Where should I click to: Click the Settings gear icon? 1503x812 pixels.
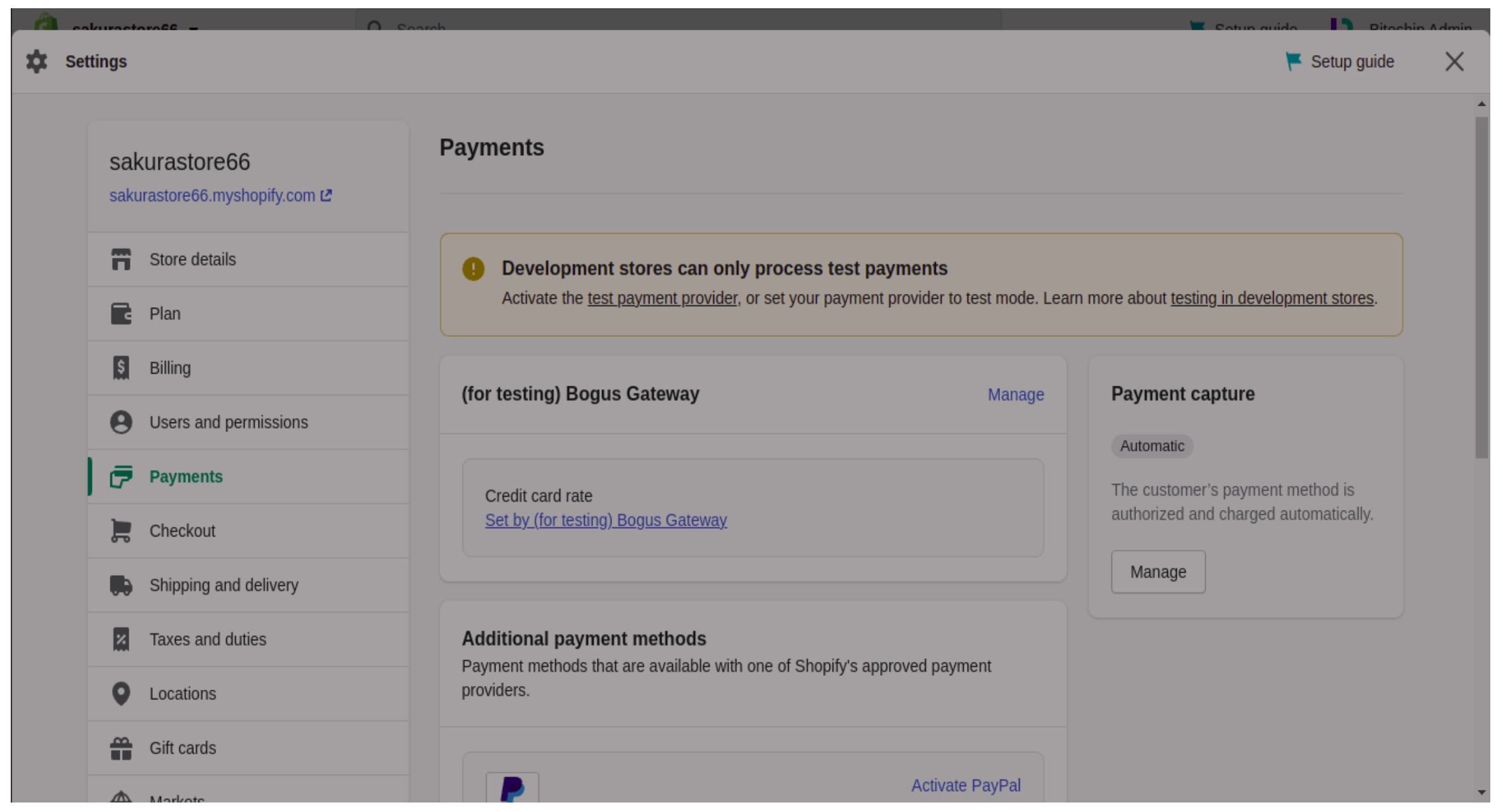tap(37, 61)
